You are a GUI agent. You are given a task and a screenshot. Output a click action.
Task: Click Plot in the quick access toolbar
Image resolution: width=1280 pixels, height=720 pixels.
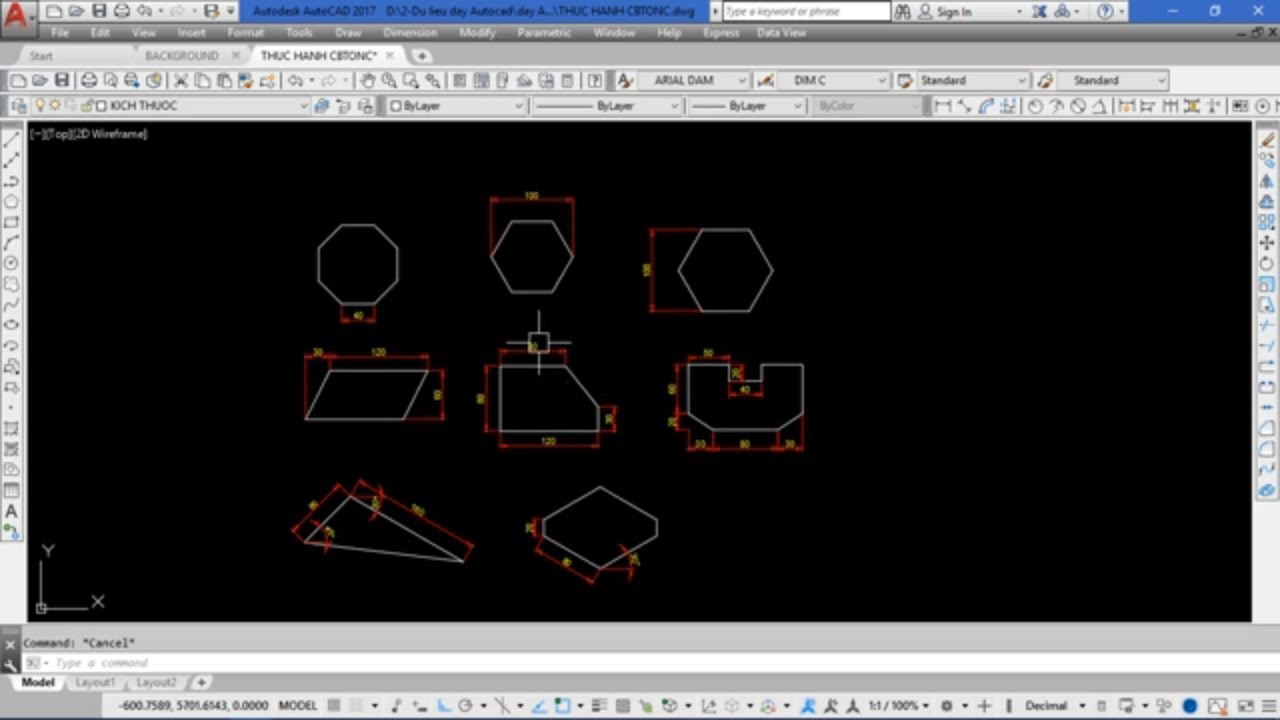coord(122,11)
